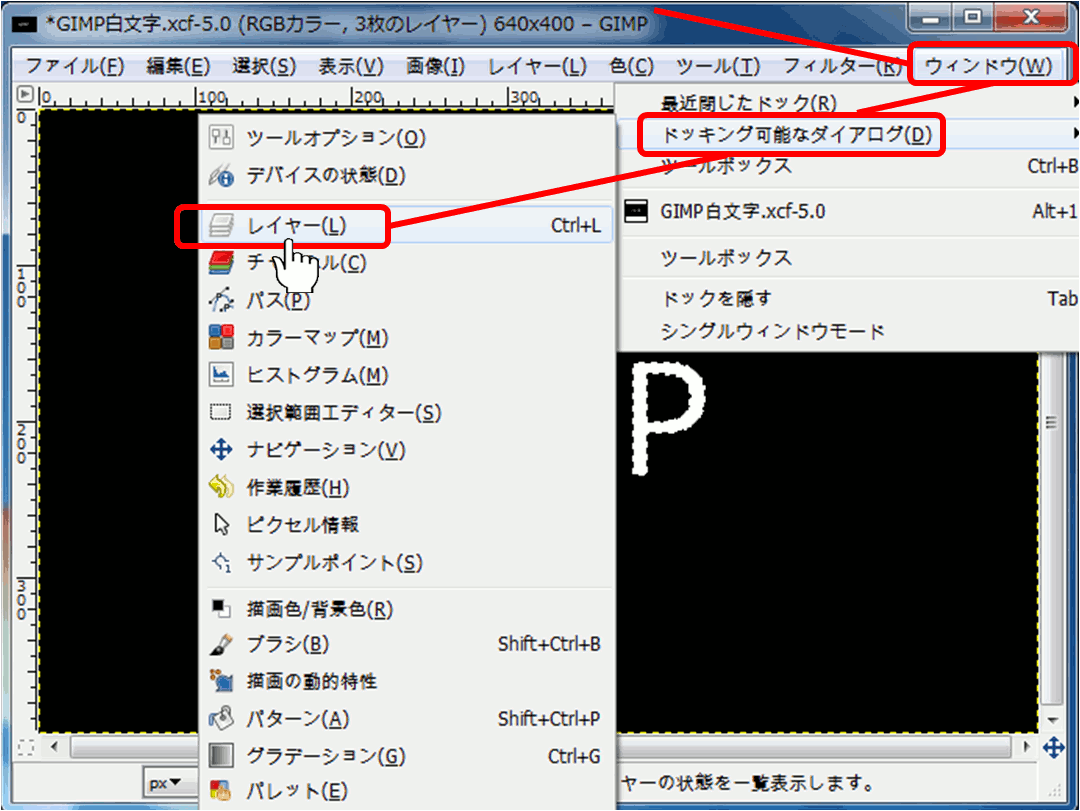This screenshot has height=811, width=1080.
Task: Open the px unit dropdown
Action: (166, 783)
